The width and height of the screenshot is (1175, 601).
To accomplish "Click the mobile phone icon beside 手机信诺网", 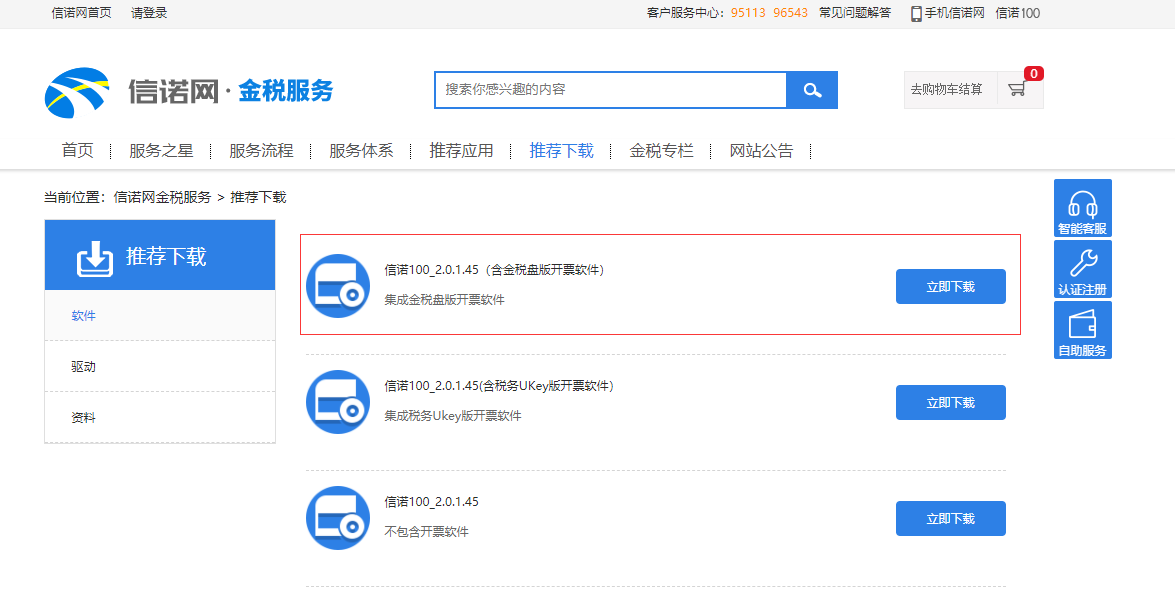I will [916, 13].
